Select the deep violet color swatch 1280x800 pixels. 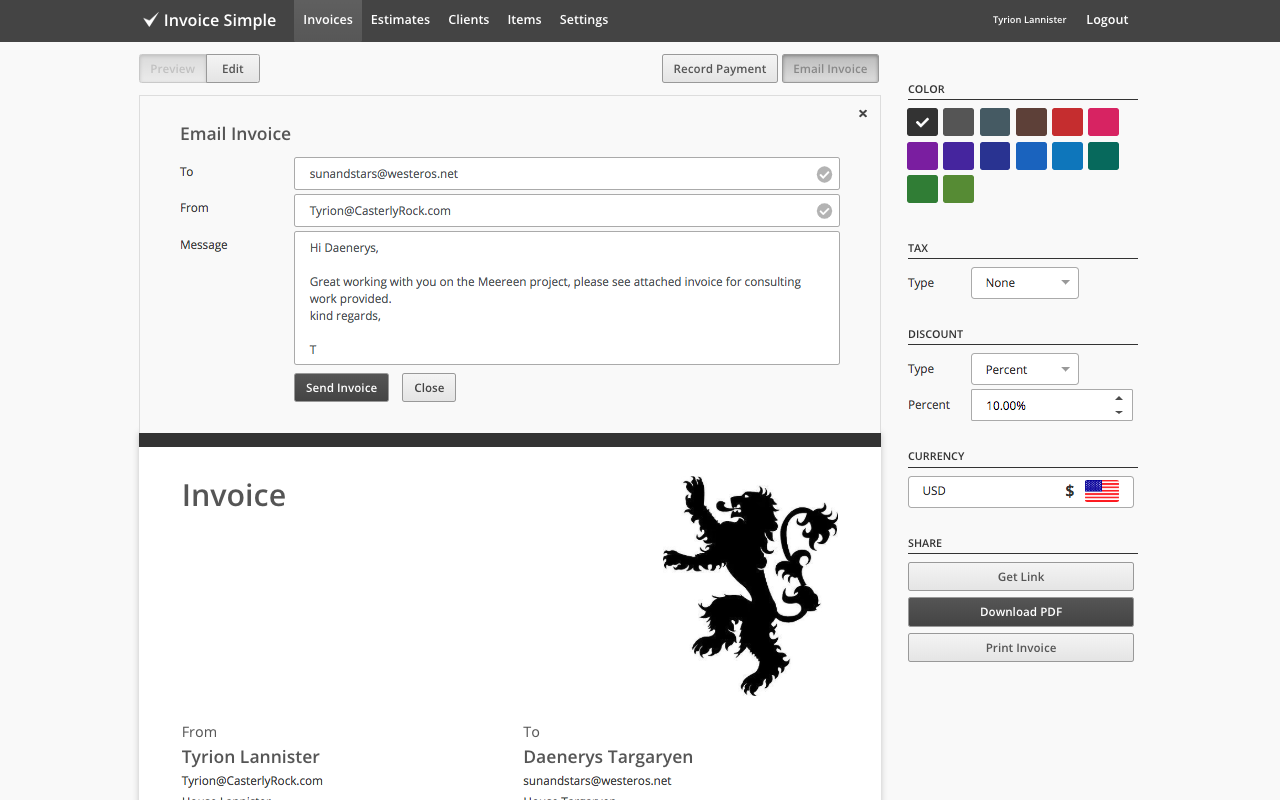click(958, 156)
